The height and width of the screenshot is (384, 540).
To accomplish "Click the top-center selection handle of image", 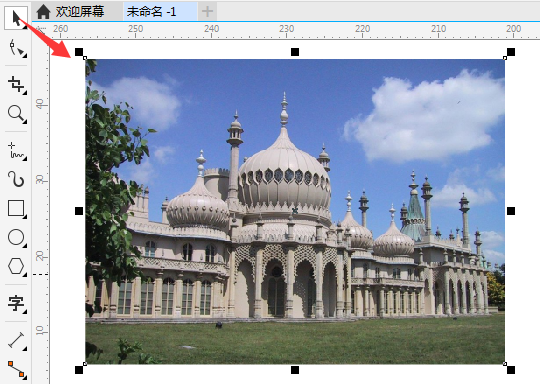I will coord(295,52).
